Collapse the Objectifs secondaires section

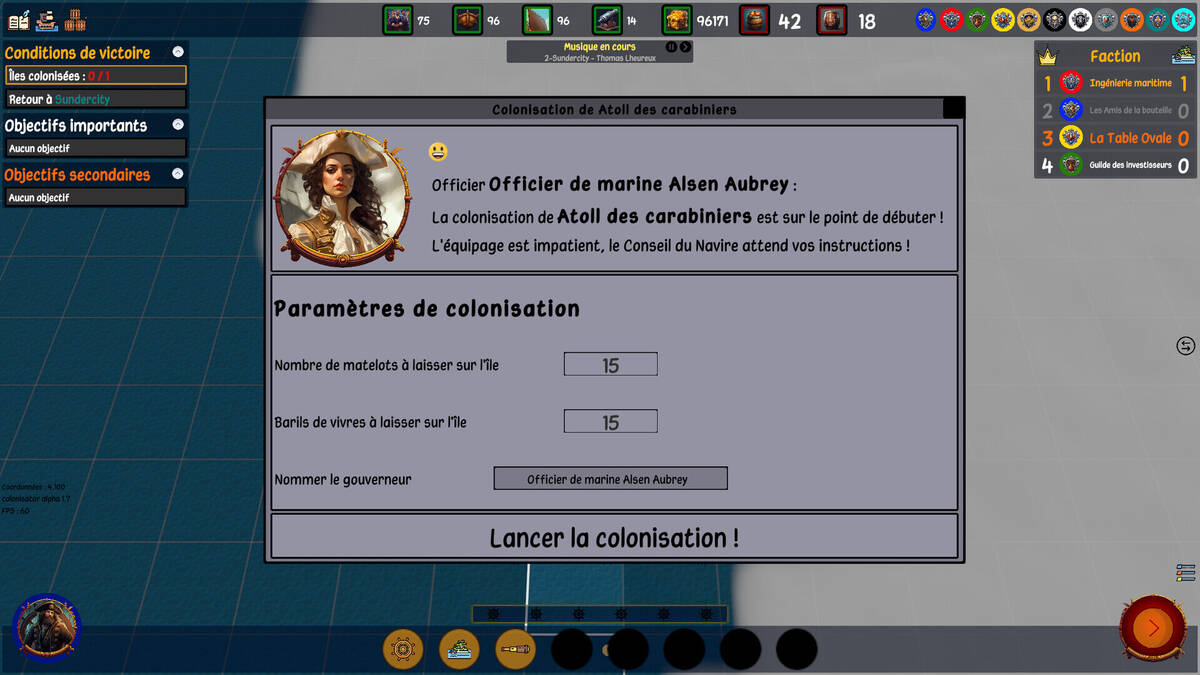(178, 174)
